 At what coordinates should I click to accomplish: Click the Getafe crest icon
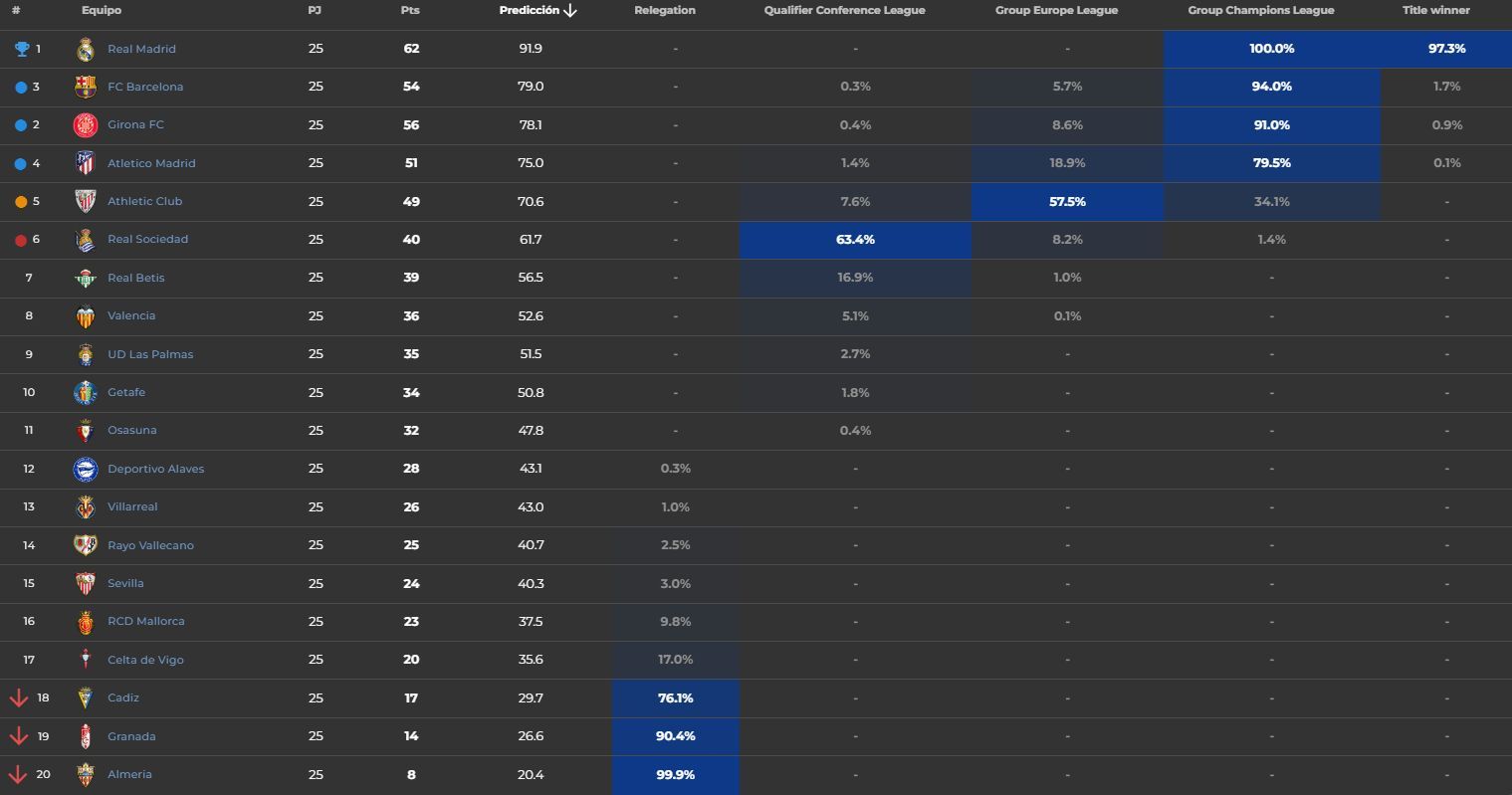click(86, 392)
